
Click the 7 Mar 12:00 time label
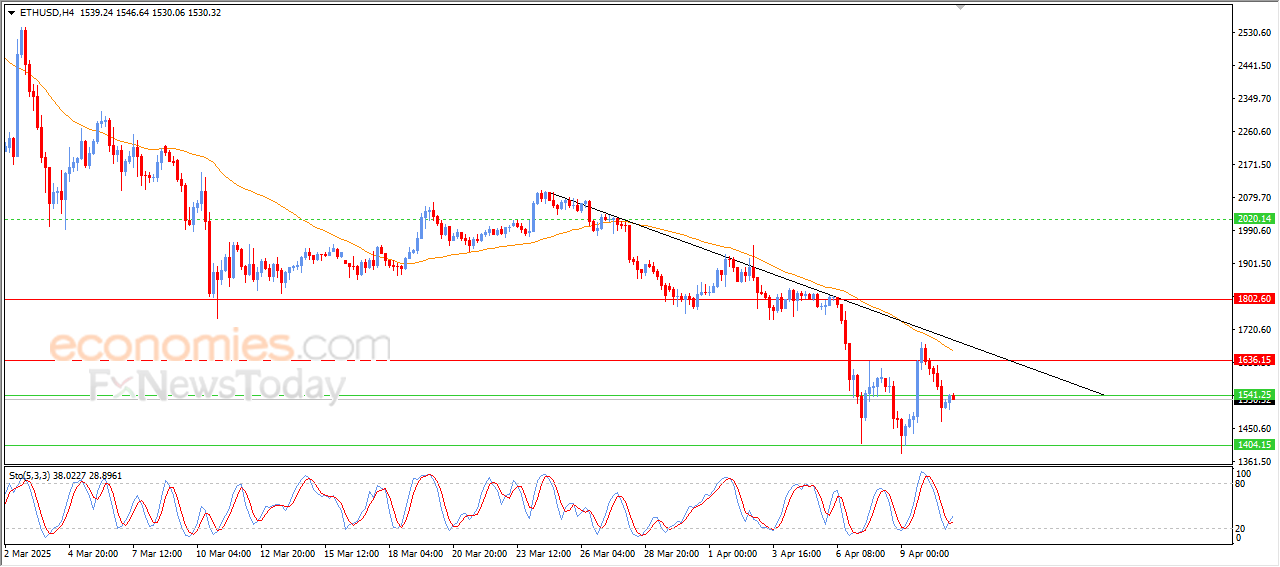155,552
